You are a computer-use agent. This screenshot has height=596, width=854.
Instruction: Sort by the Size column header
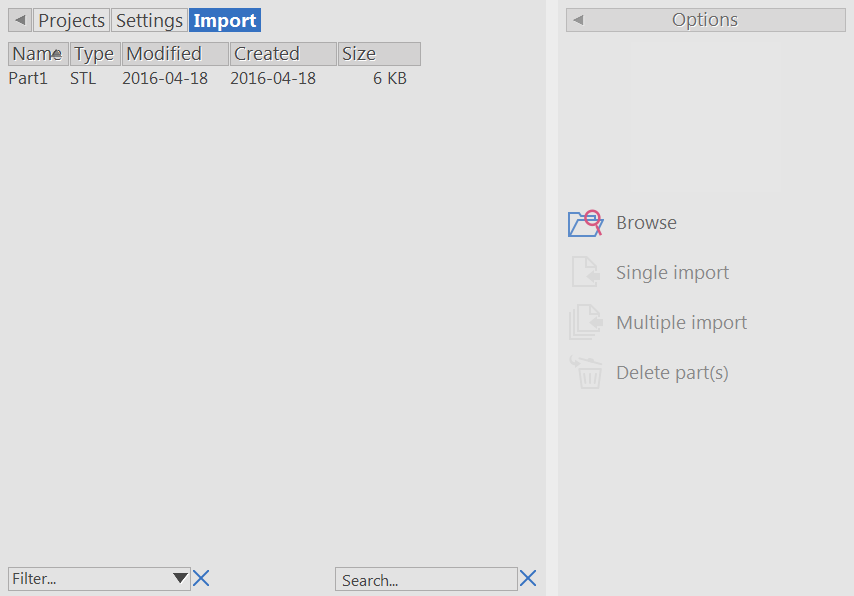point(378,54)
